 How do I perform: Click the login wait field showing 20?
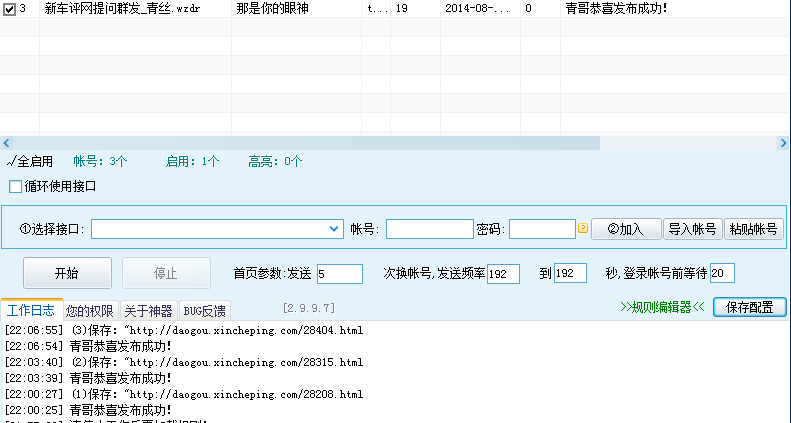(722, 273)
